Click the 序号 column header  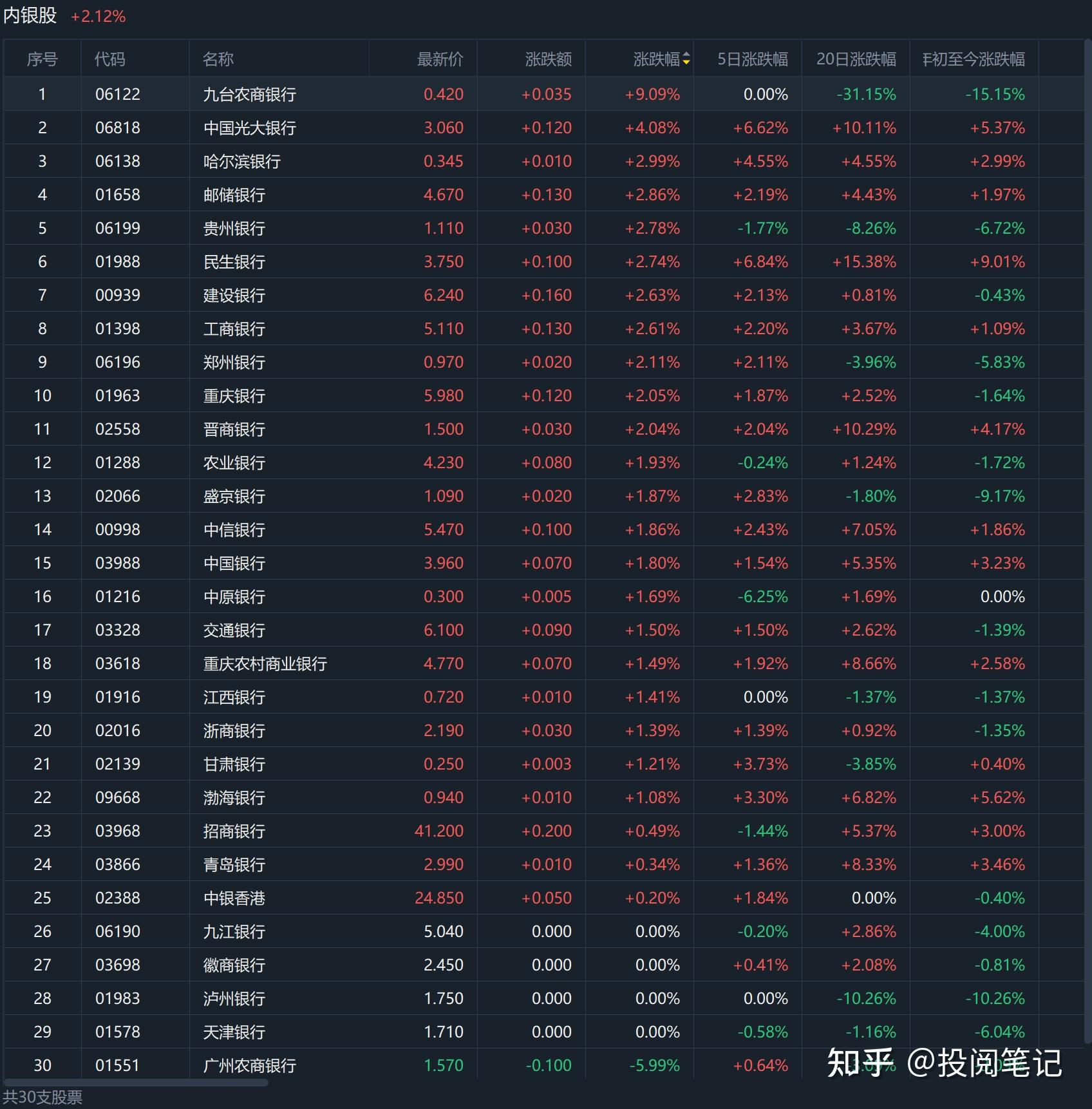click(x=42, y=59)
